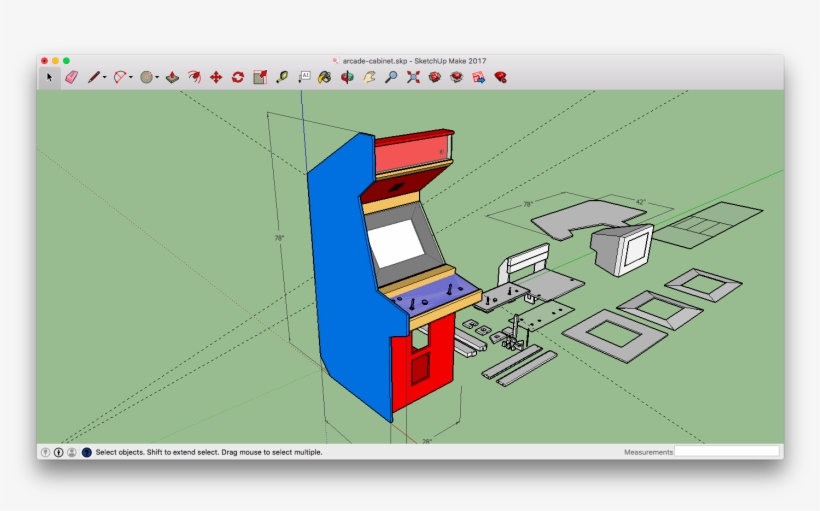Select the Rotate tool
Viewport: 820px width, 511px height.
point(238,77)
